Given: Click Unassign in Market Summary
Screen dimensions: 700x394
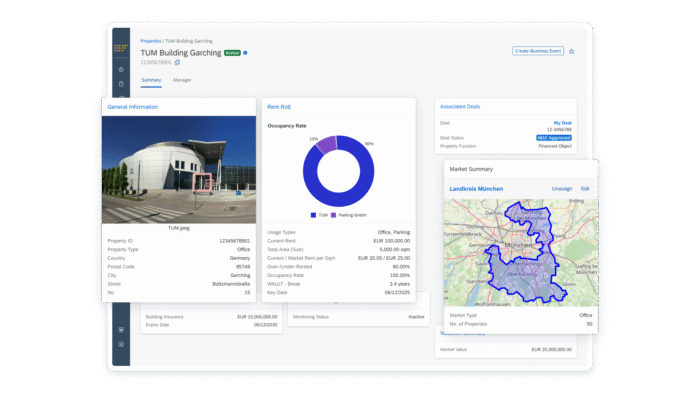Looking at the screenshot, I should coord(562,189).
